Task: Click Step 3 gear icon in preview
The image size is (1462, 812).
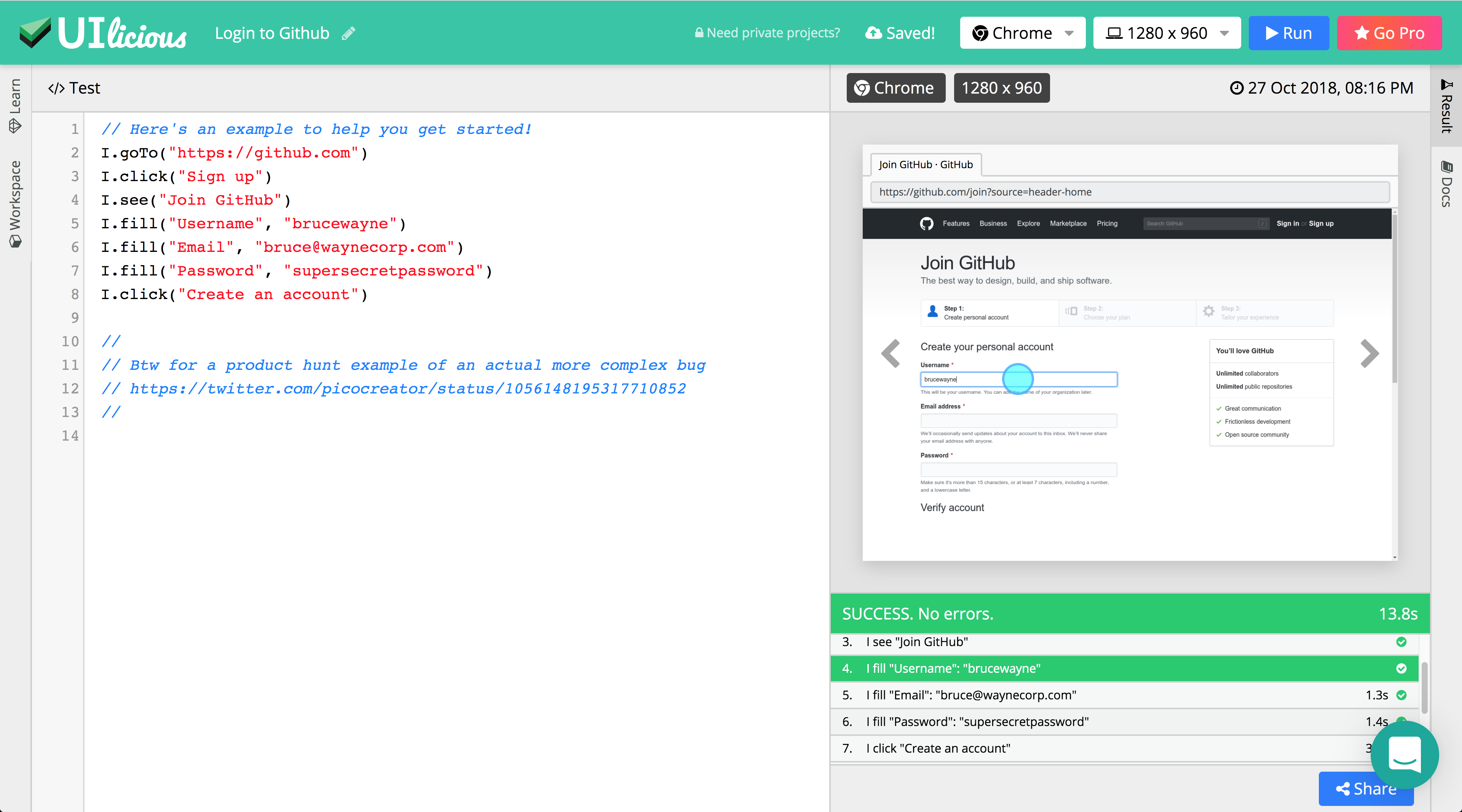Action: 1208,311
